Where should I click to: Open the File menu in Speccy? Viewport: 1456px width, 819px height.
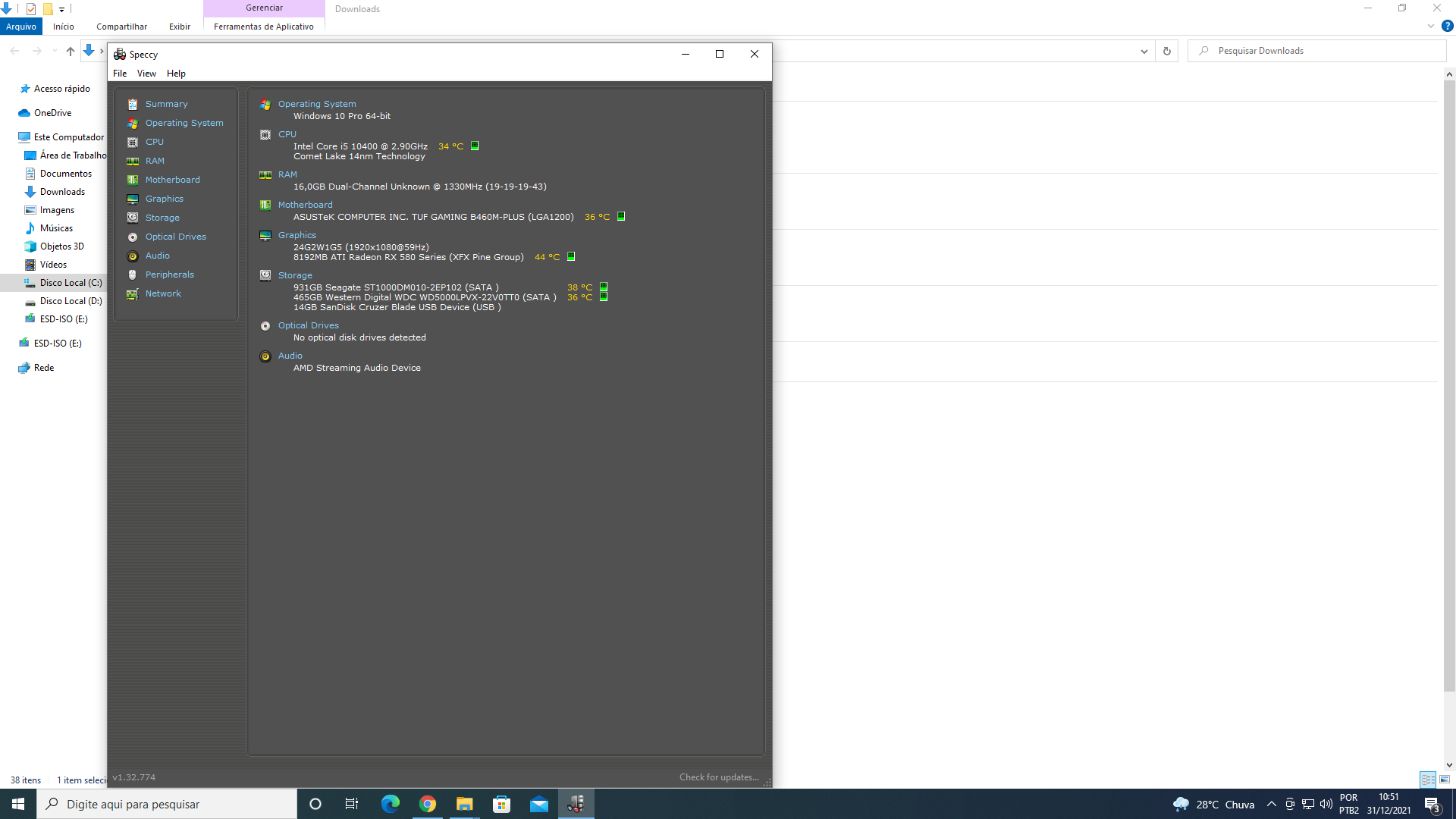120,74
